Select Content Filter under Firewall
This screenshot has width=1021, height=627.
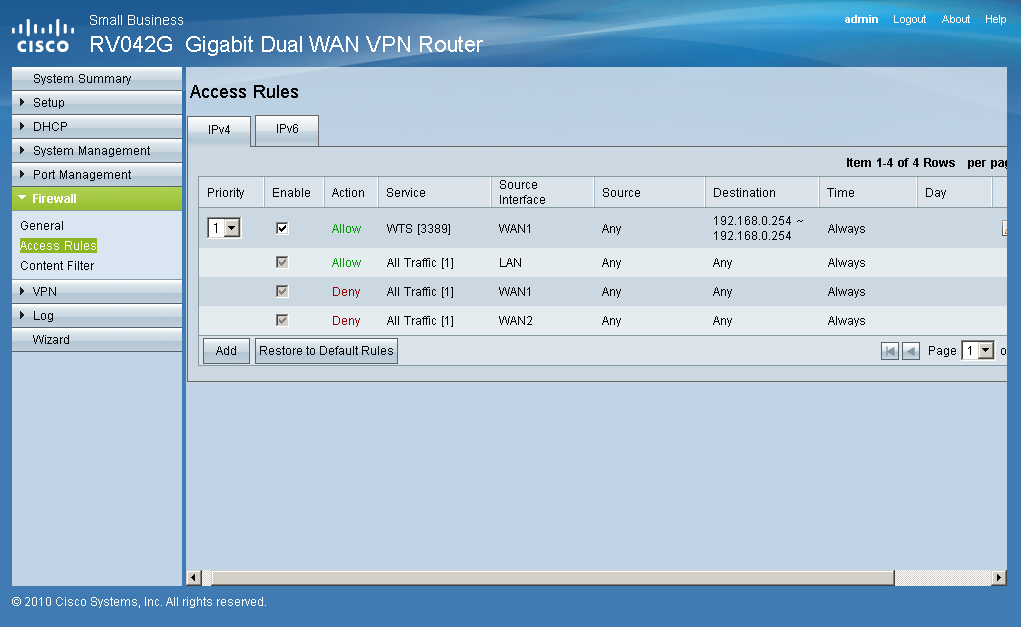pyautogui.click(x=57, y=266)
